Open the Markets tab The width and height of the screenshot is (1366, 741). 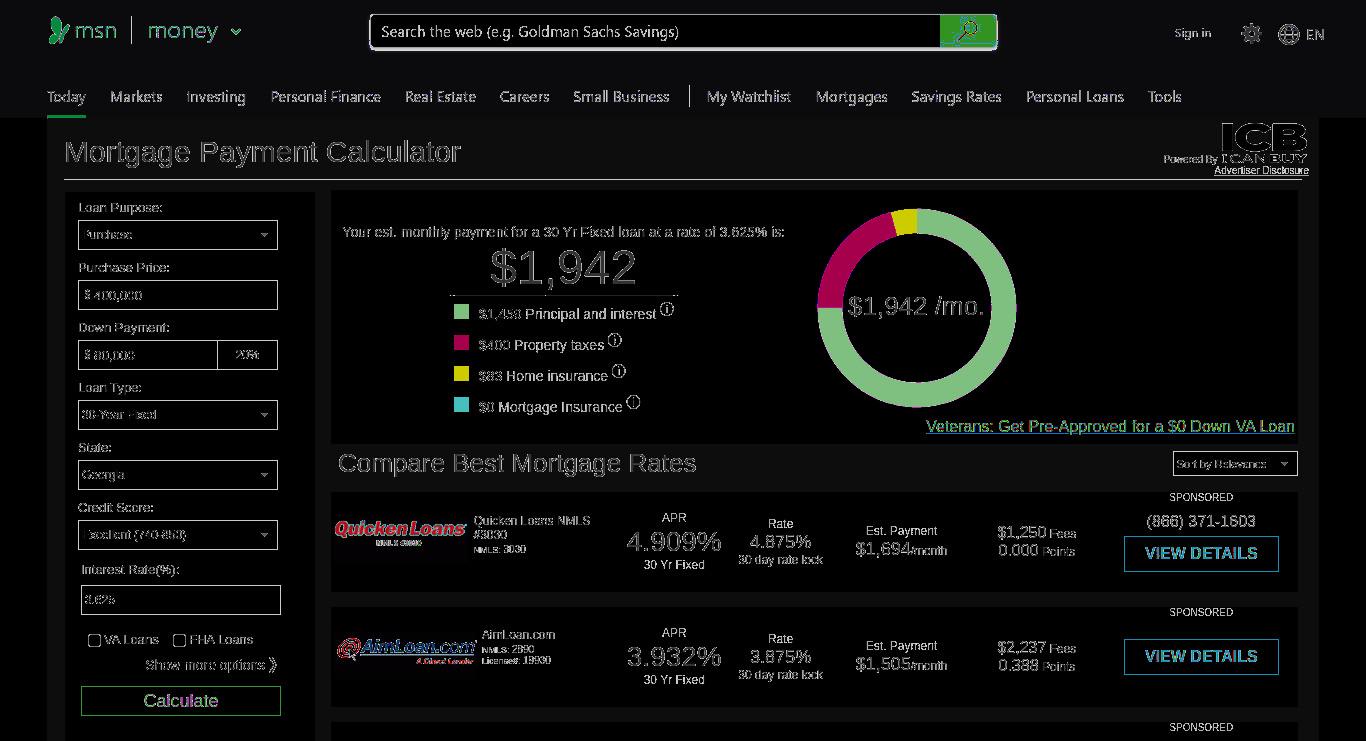click(136, 97)
